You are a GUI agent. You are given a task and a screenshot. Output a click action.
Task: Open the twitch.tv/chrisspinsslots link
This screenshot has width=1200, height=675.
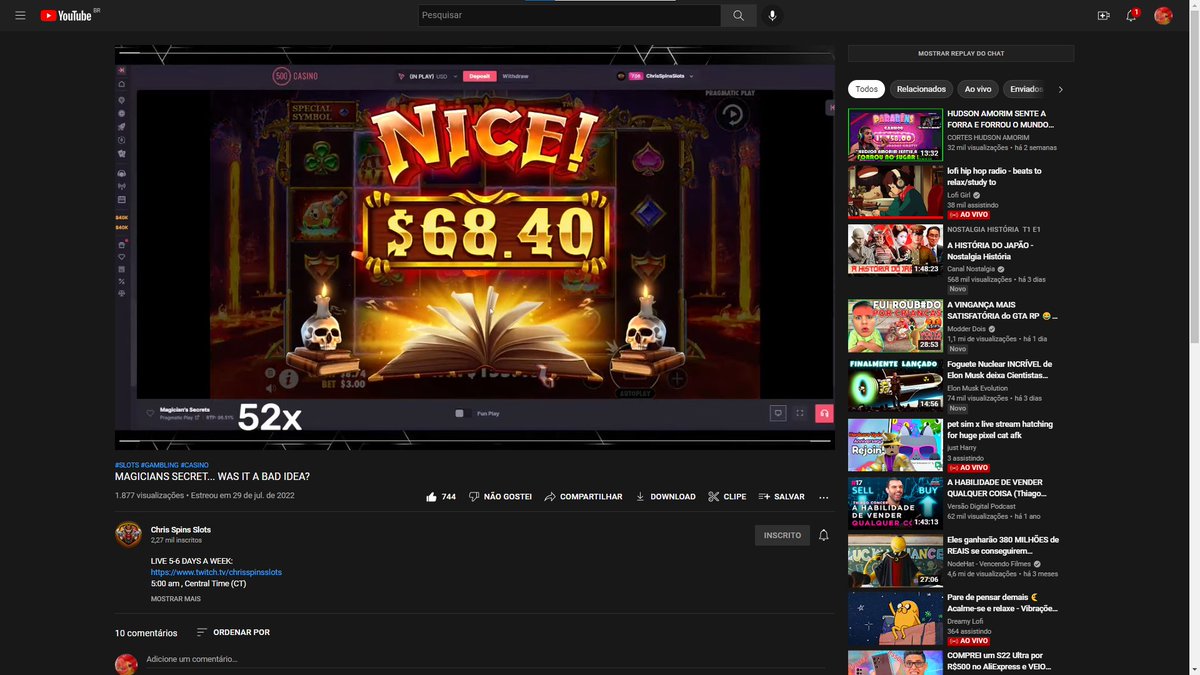(x=216, y=573)
